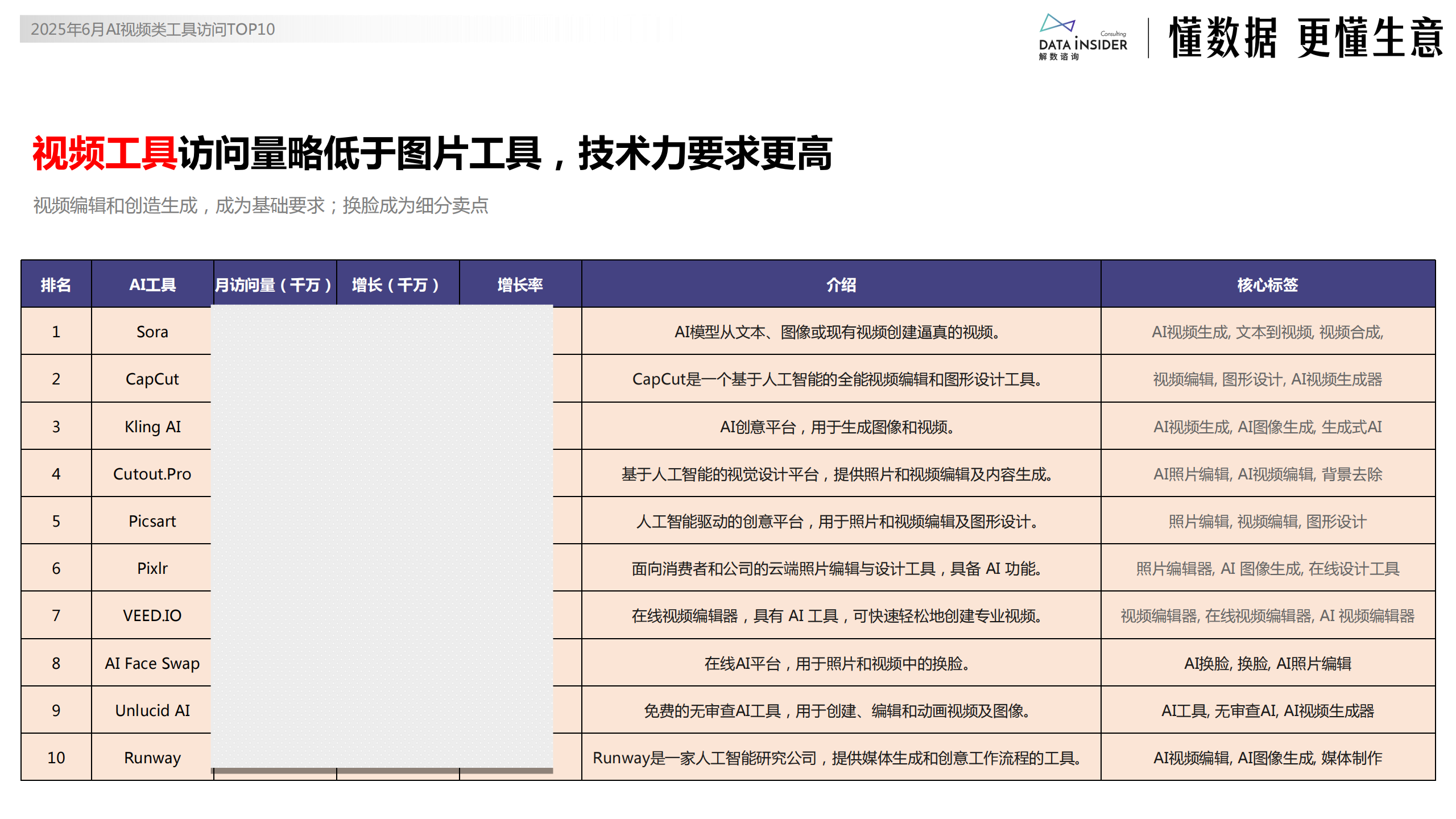Image resolution: width=1456 pixels, height=819 pixels.
Task: Click the description '免费的无审查AI工具'
Action: pos(712,711)
